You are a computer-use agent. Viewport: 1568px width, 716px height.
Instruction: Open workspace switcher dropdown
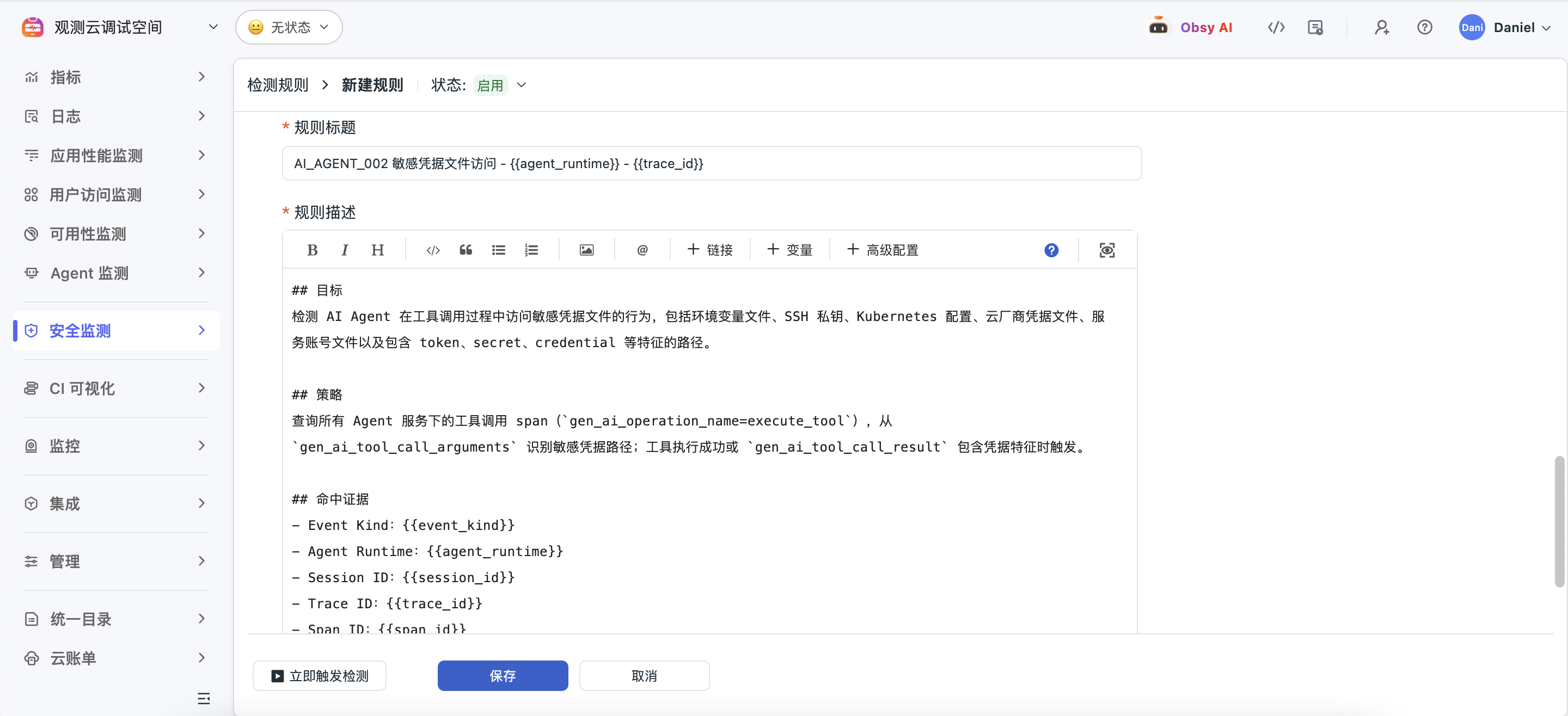click(x=213, y=27)
